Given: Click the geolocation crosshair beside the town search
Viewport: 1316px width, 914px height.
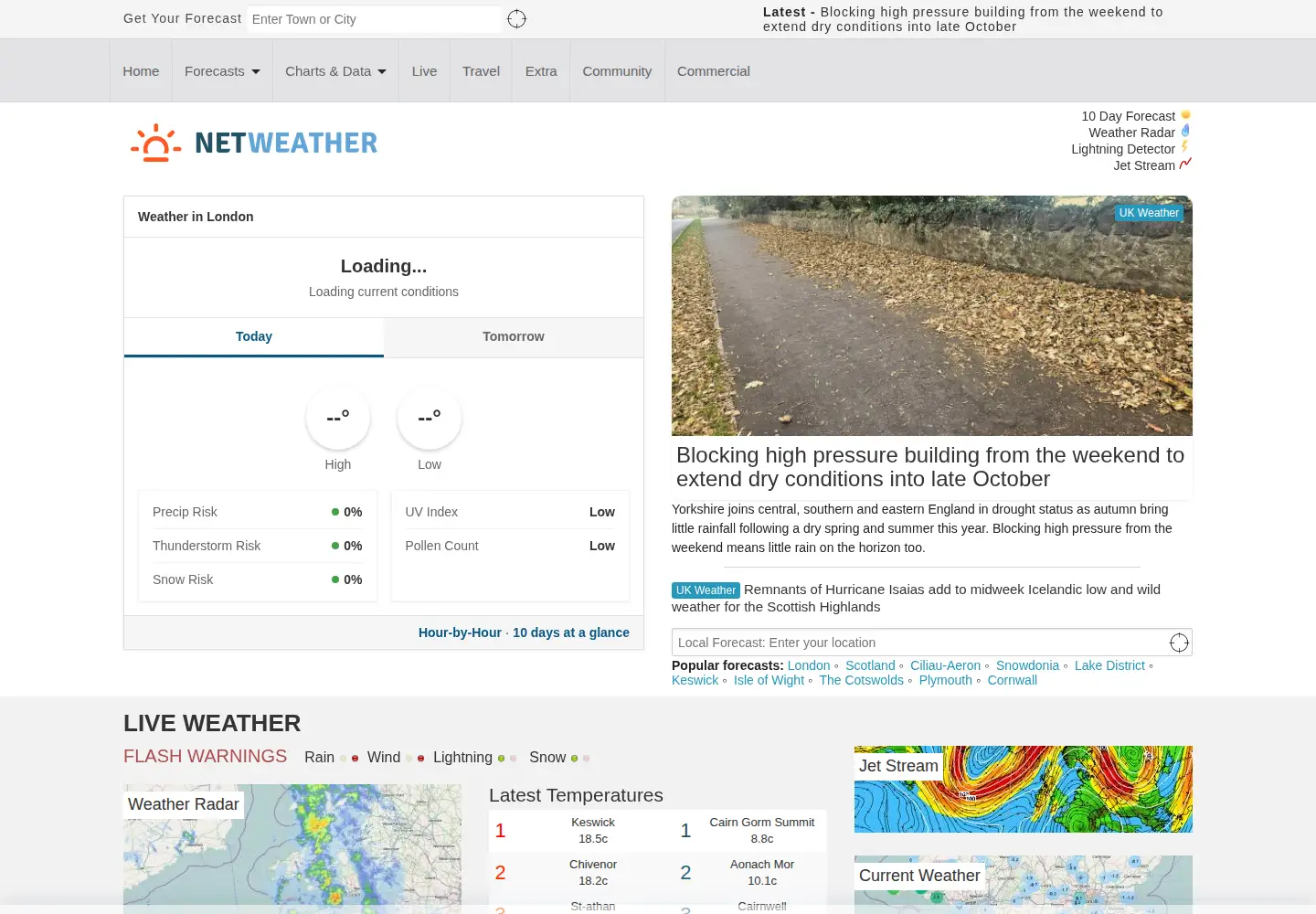Looking at the screenshot, I should 516,19.
